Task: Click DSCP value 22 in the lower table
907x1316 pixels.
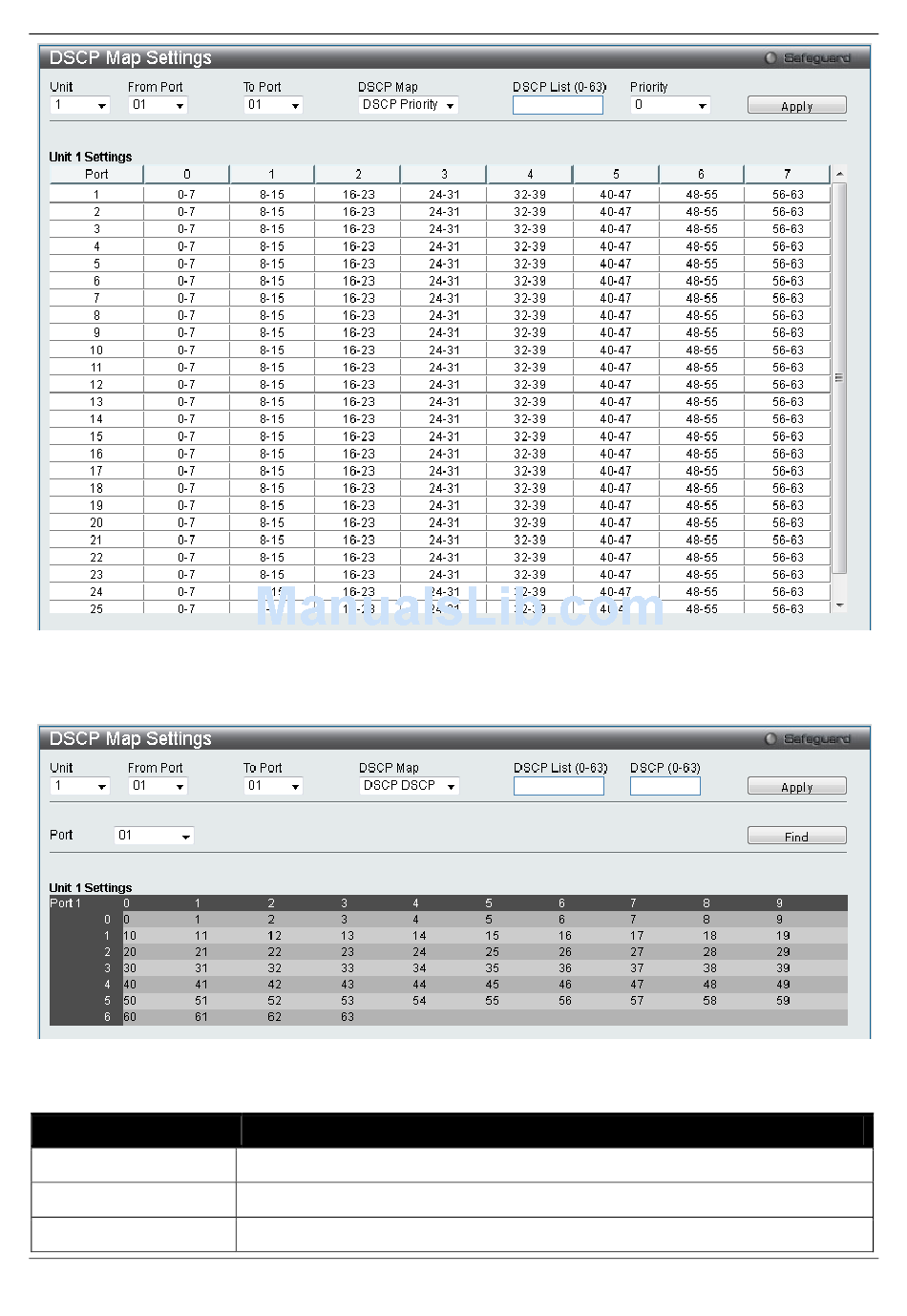Action: (275, 952)
